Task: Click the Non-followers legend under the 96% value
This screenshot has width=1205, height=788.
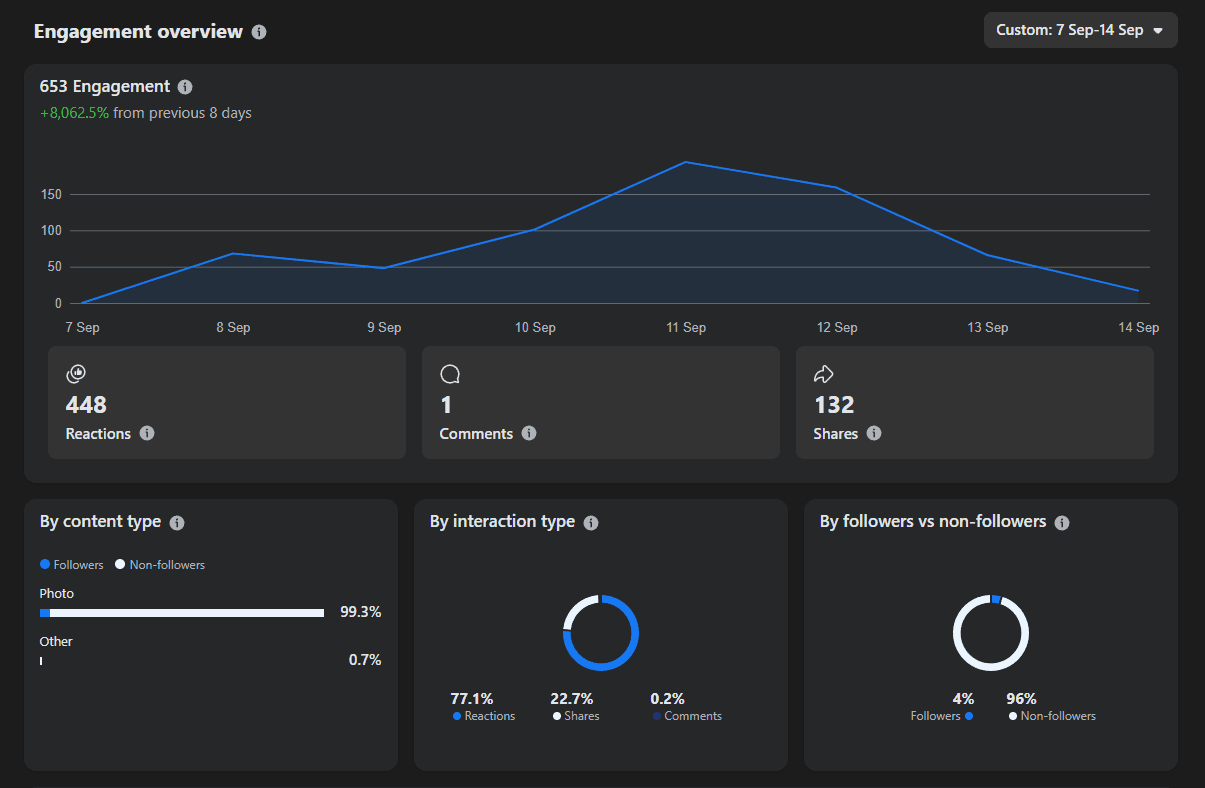Action: click(x=1052, y=716)
